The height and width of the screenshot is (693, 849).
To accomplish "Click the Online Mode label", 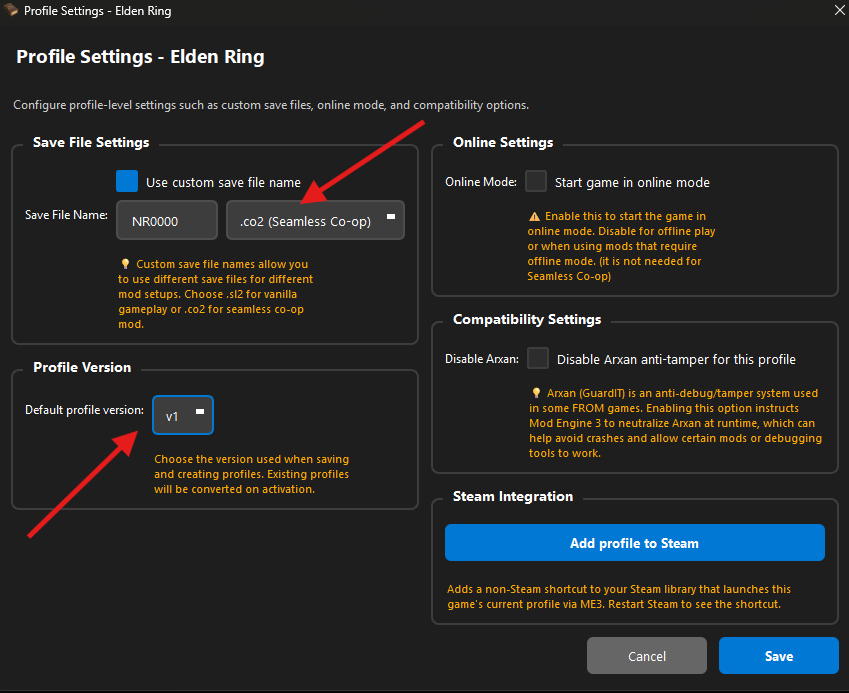I will tap(481, 182).
